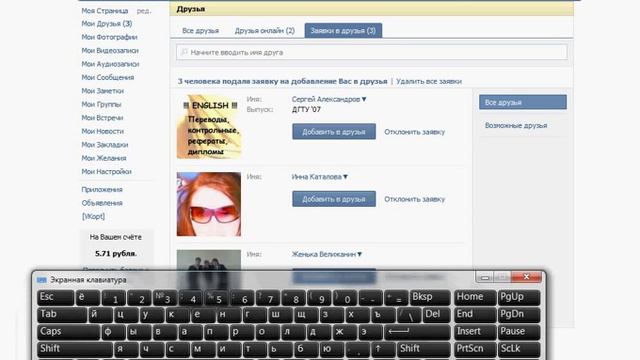Open Мои Новости

(x=102, y=131)
